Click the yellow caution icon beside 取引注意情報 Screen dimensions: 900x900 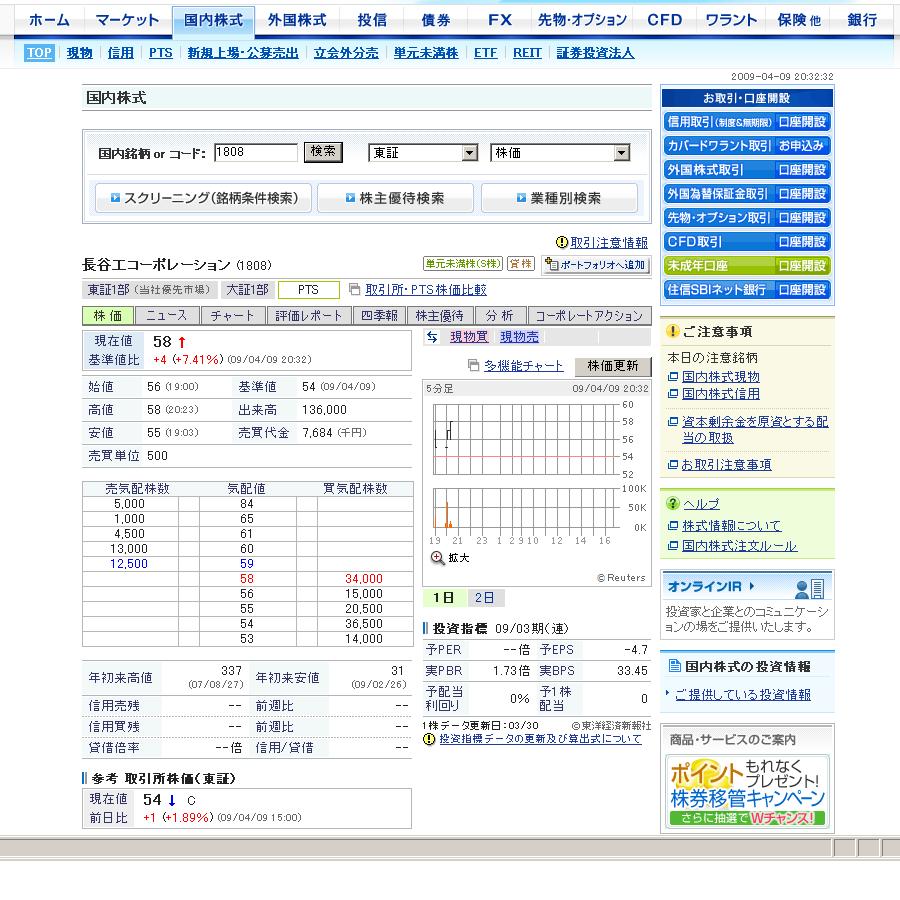pyautogui.click(x=562, y=242)
